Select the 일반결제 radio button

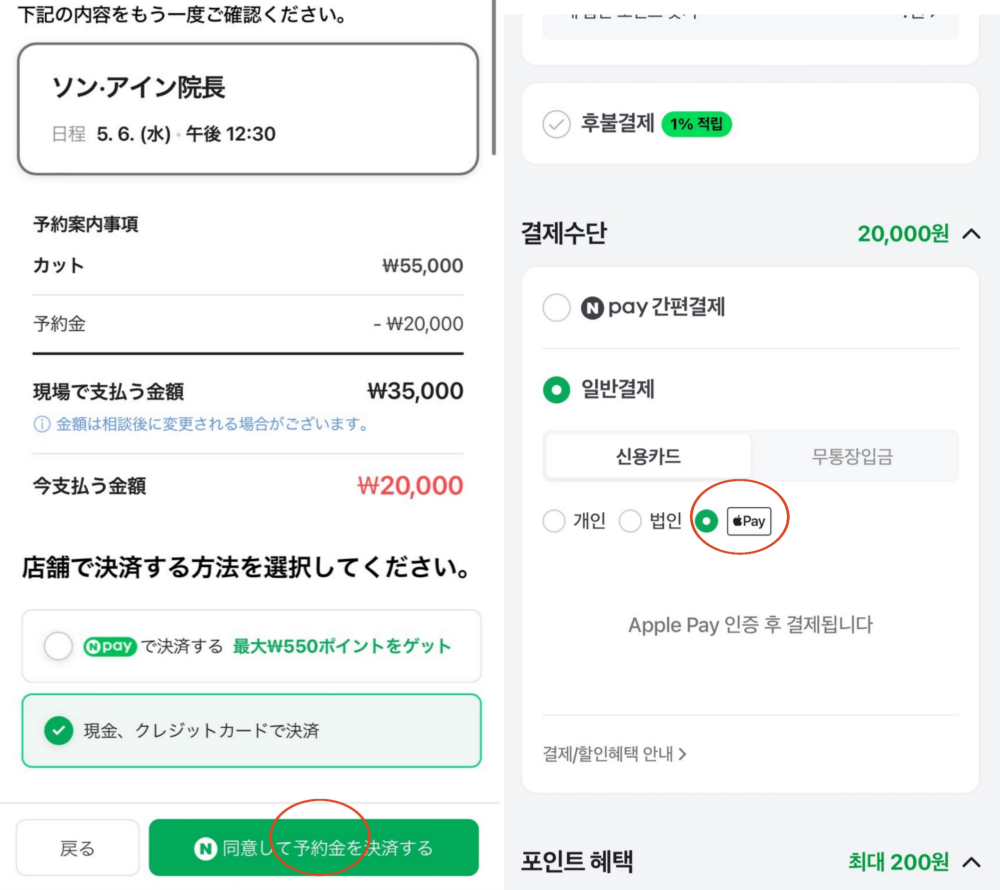[556, 389]
